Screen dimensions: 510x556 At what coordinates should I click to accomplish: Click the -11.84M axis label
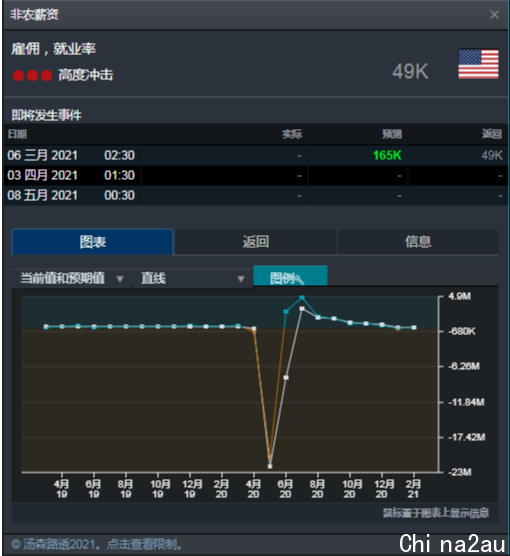466,402
